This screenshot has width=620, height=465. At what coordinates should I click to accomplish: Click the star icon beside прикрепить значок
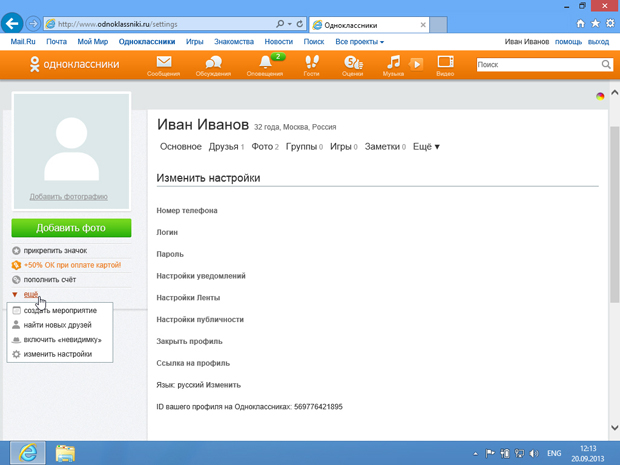[16, 251]
